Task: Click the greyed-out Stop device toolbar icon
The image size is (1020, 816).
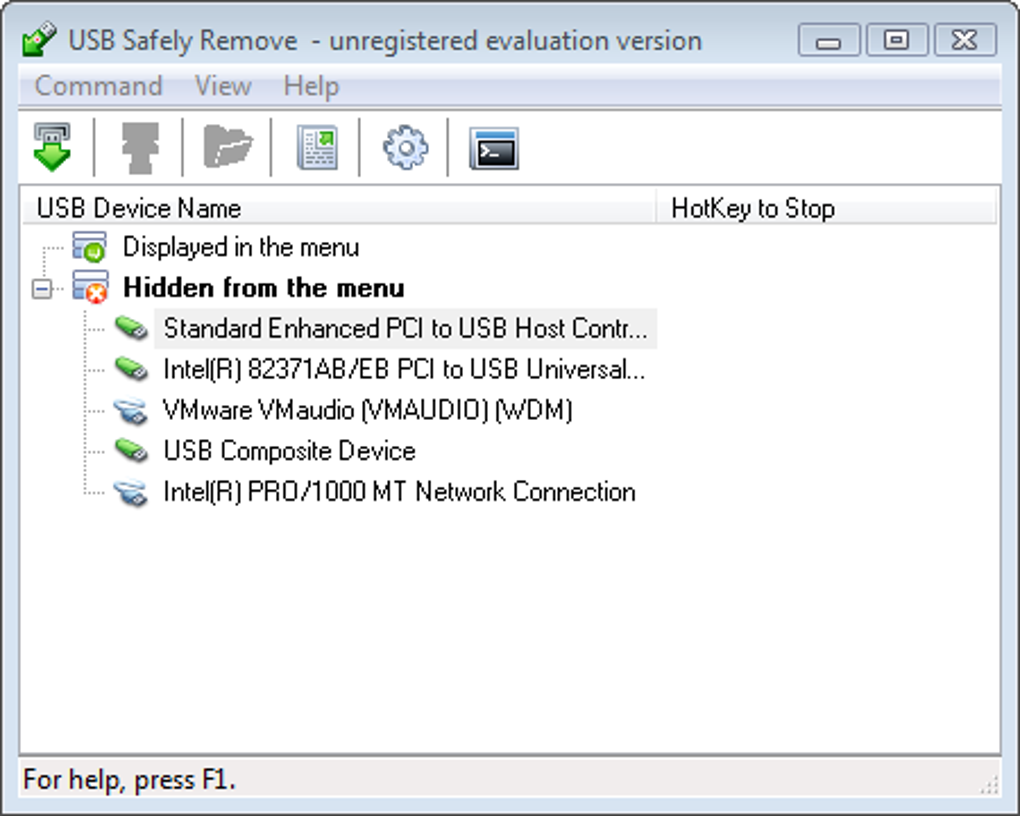Action: click(x=140, y=149)
